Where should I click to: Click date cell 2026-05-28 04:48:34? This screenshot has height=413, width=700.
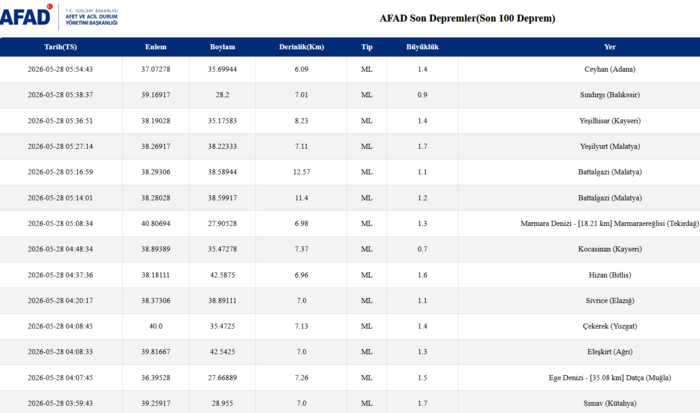pyautogui.click(x=60, y=249)
